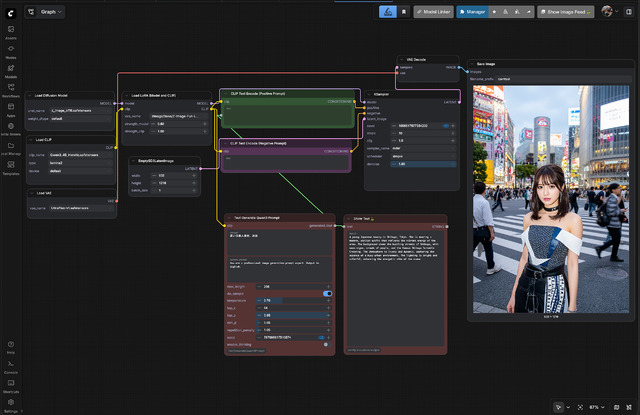Adjust the temperature slider in Qwen3 node
The height and width of the screenshot is (415, 640).
(290, 300)
